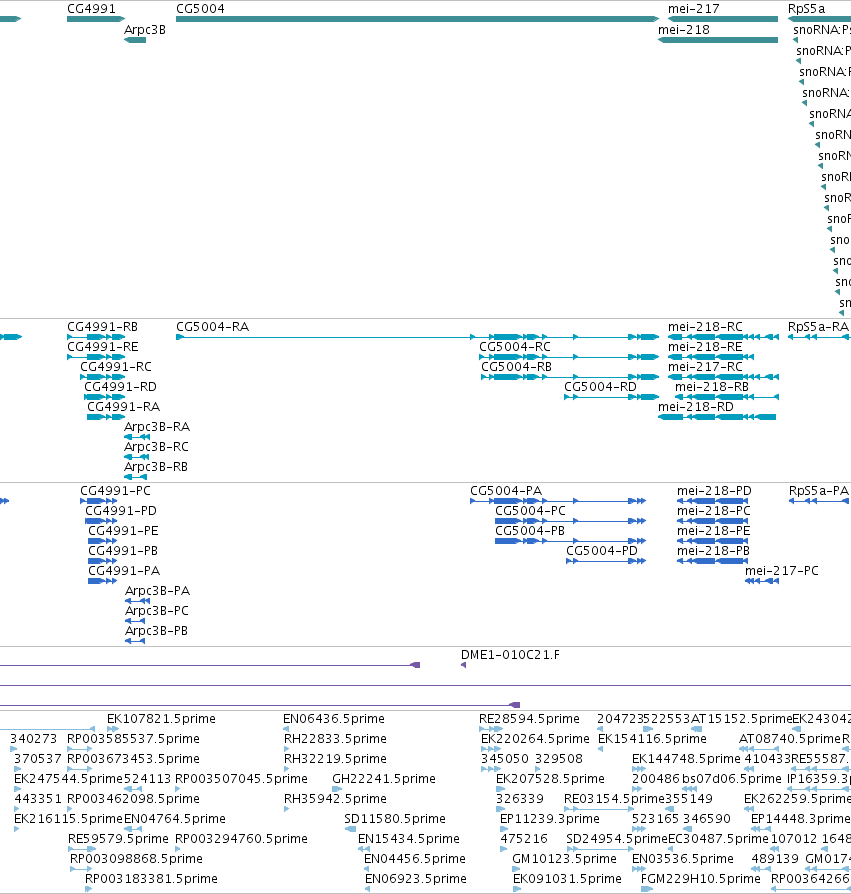Click the Arpc3B-RB transcript
Screen dimensions: 851x894
tap(135, 477)
